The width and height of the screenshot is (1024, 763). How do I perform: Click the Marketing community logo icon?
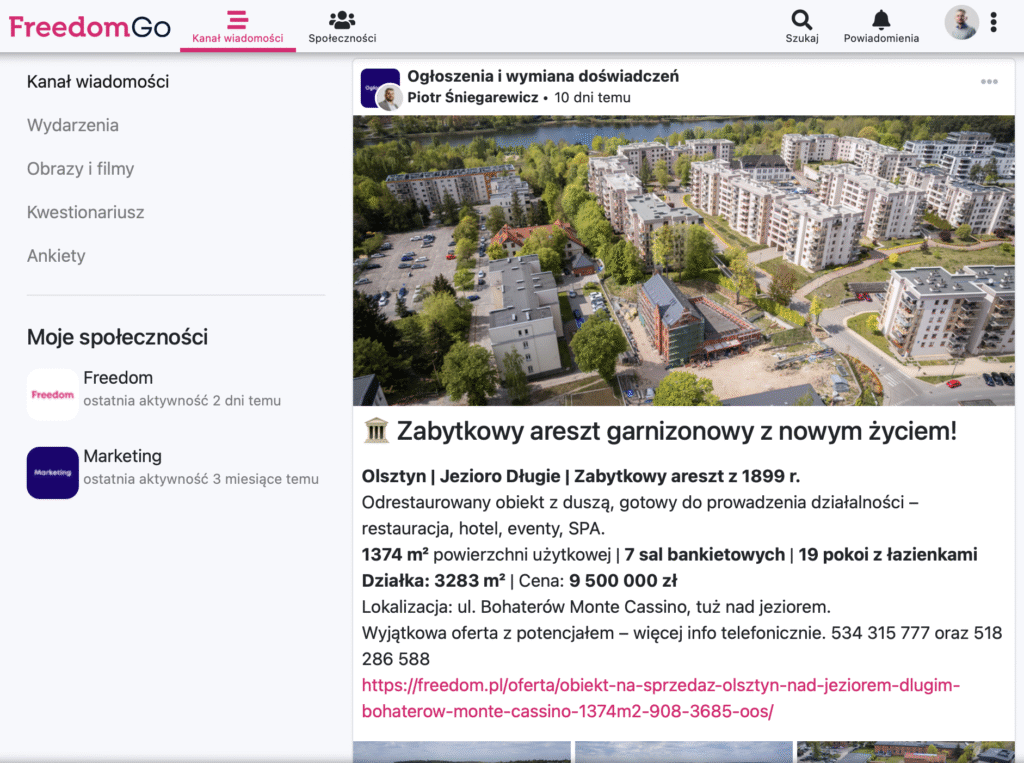tap(53, 472)
